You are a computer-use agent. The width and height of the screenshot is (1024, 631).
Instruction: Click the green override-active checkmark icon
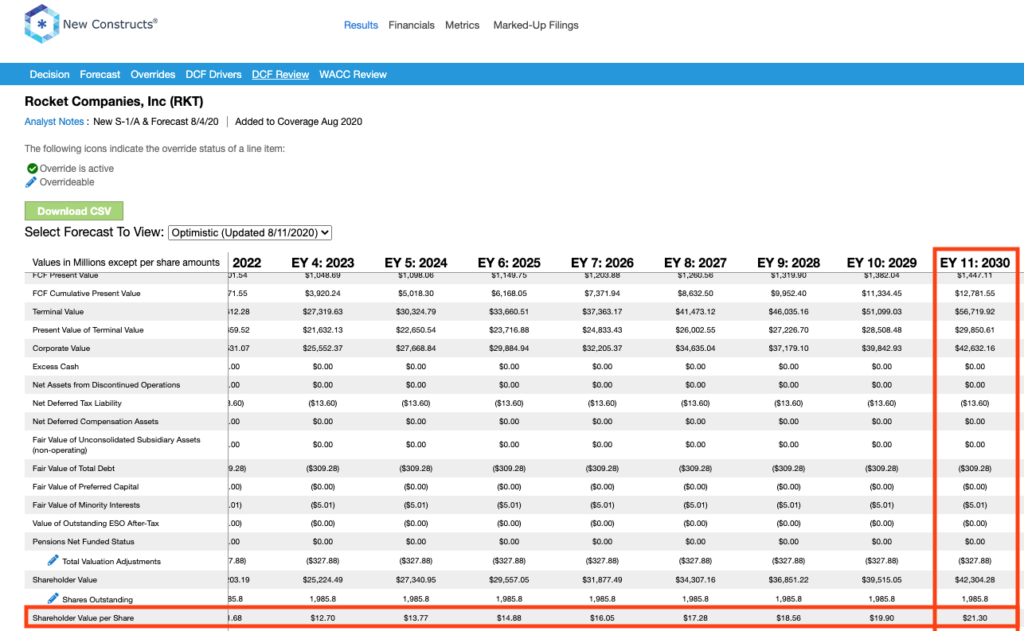(32, 168)
